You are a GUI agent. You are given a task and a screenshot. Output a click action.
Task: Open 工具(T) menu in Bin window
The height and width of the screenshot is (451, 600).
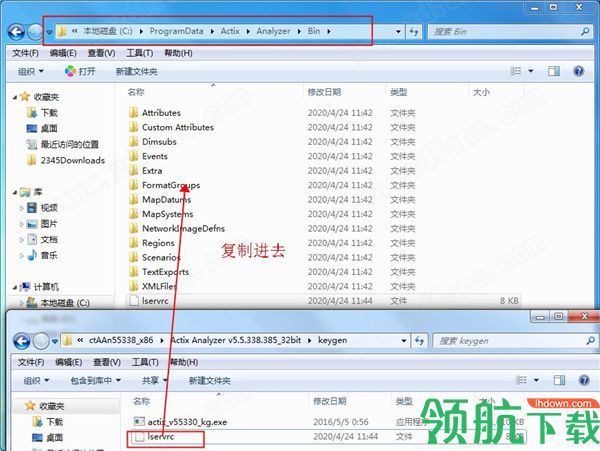(140, 53)
